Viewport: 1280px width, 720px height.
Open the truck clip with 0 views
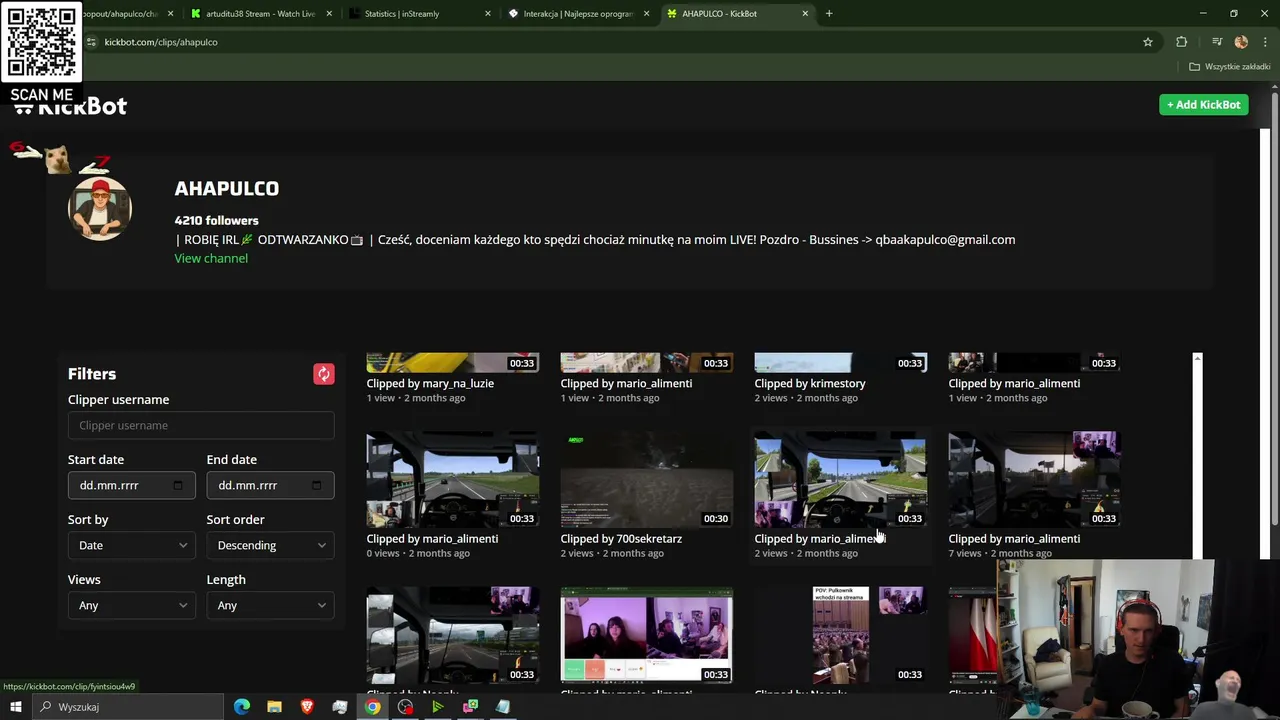[452, 480]
